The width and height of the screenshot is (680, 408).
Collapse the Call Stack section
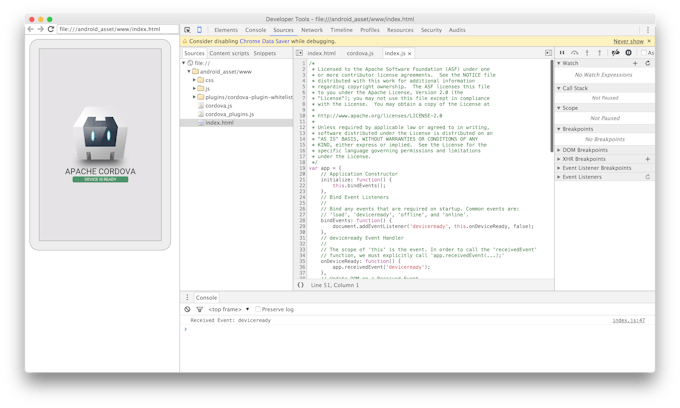[x=559, y=88]
